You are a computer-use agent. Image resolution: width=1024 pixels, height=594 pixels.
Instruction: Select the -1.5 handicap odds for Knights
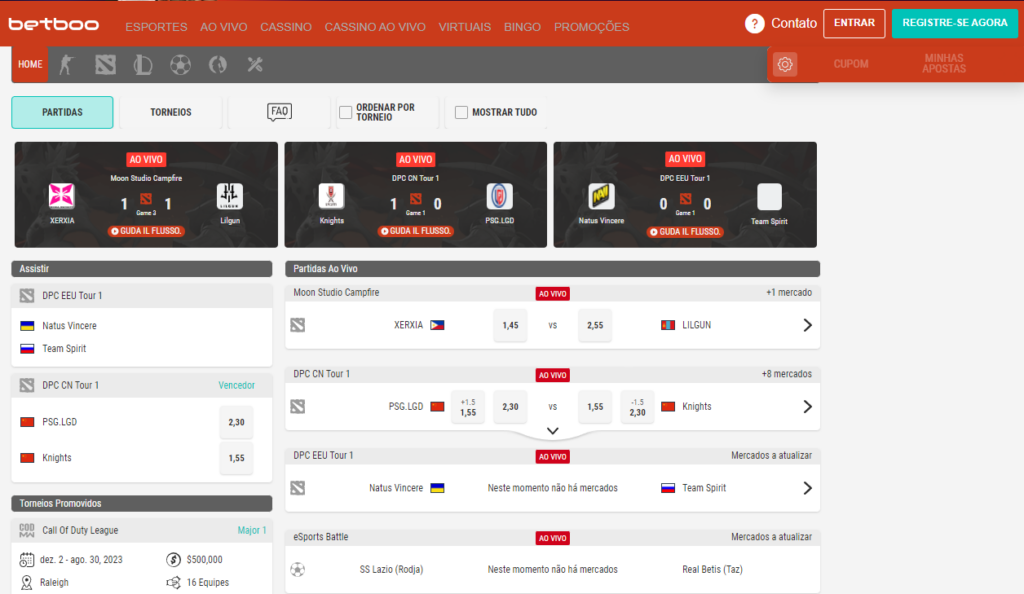click(x=637, y=407)
